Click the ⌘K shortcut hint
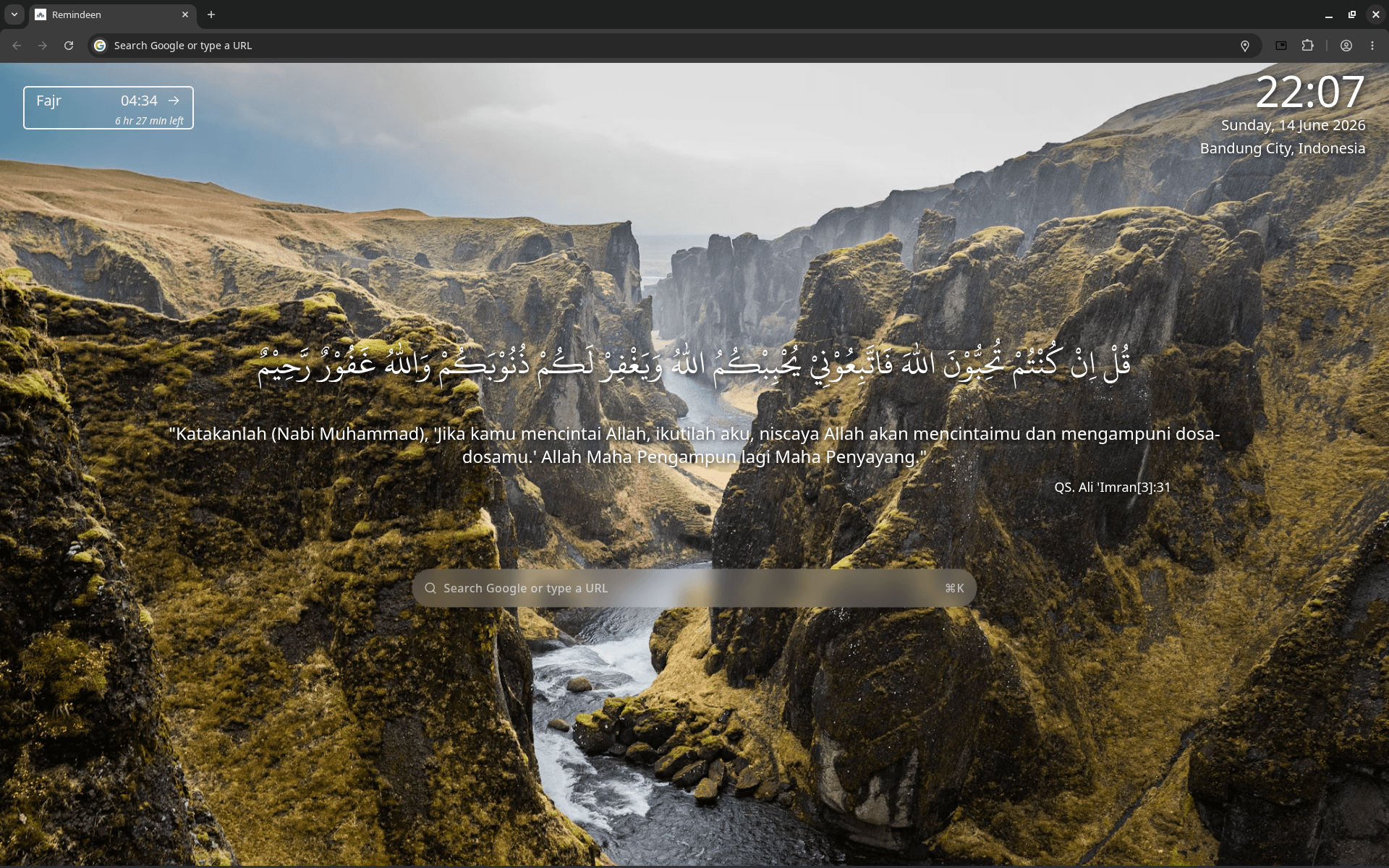The image size is (1389, 868). point(954,588)
